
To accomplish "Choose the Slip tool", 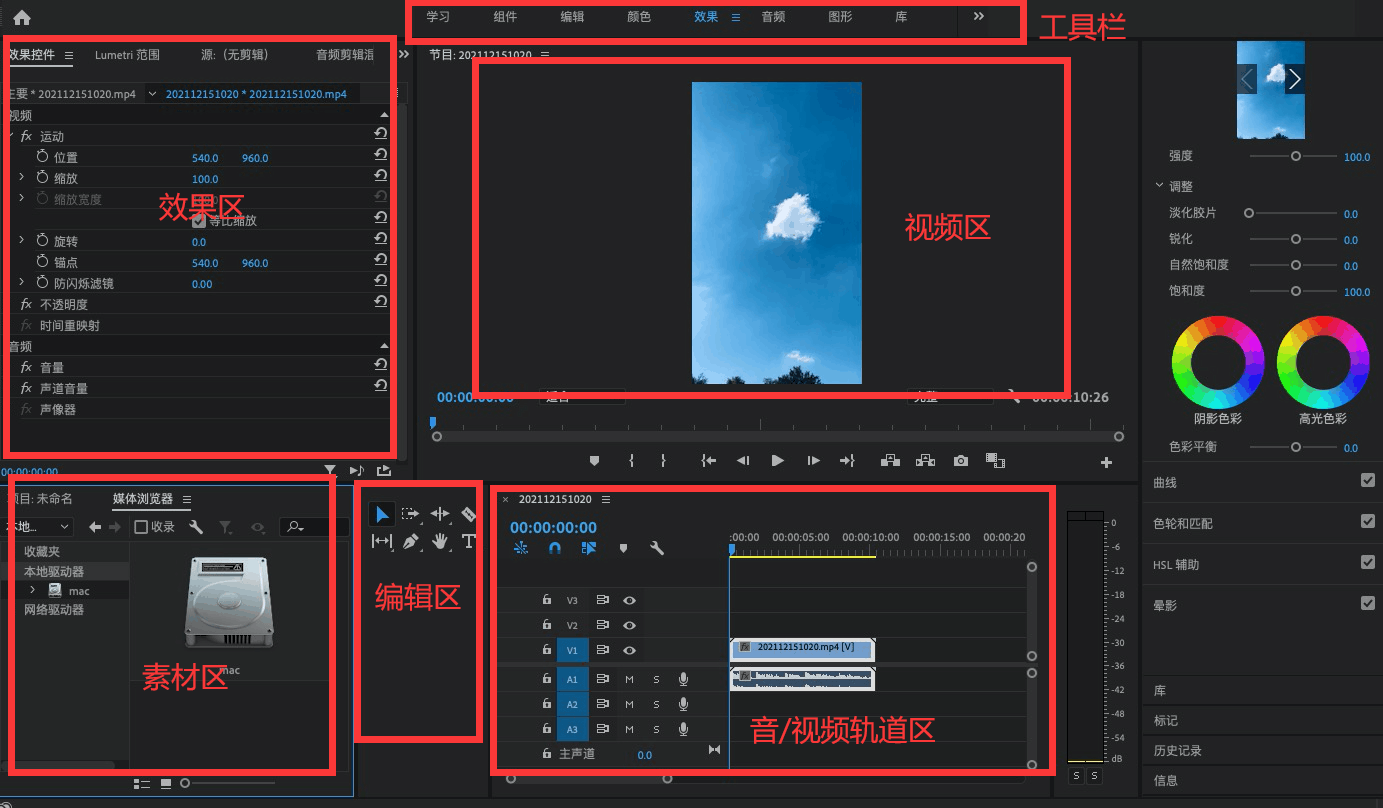I will click(x=382, y=541).
